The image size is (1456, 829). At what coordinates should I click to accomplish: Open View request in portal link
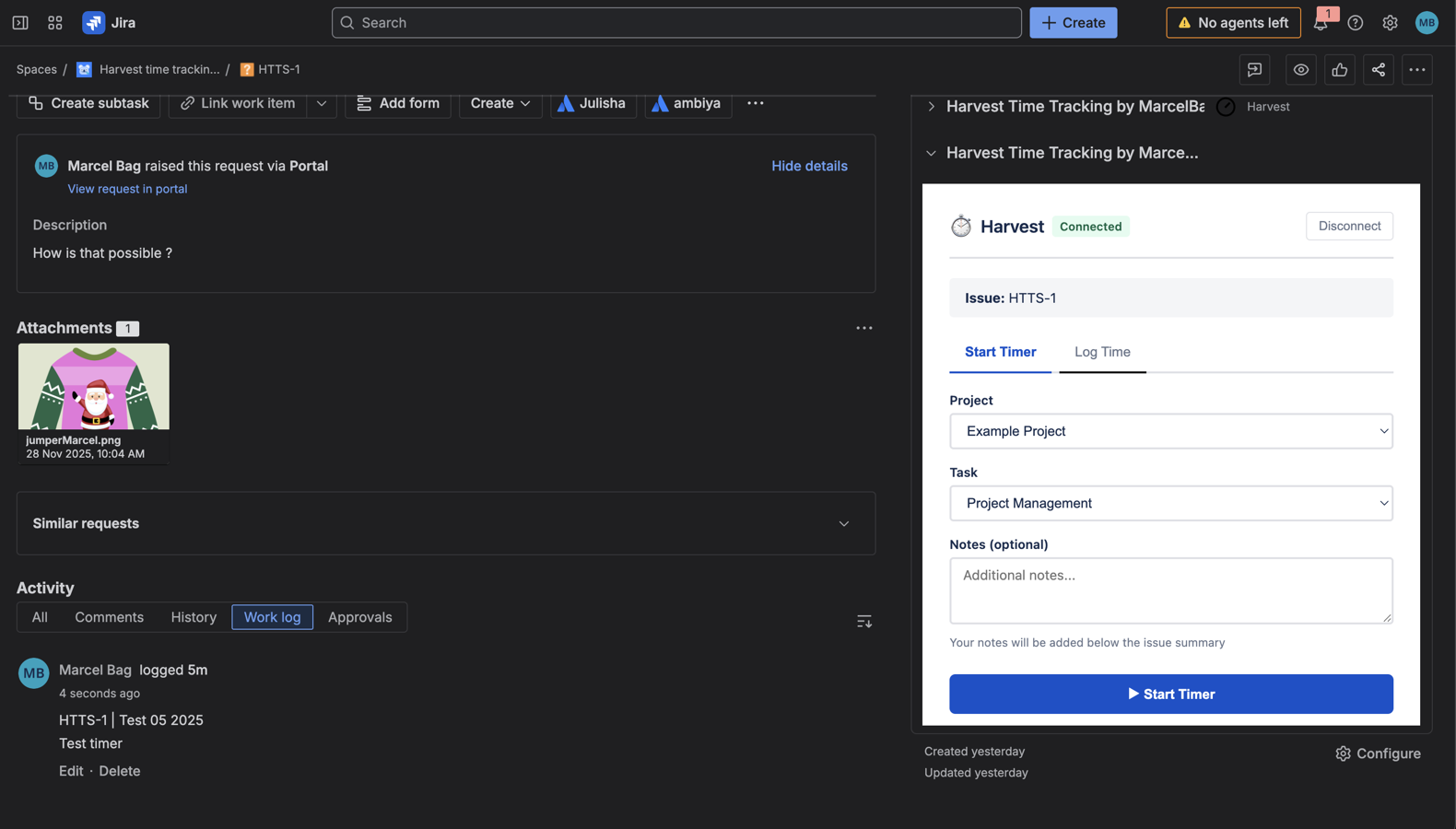point(127,189)
